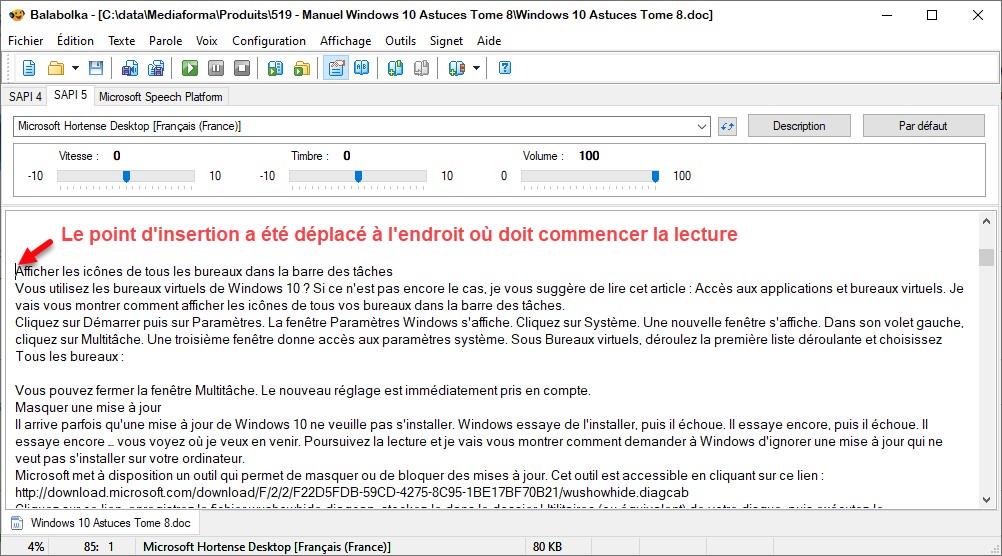1002x556 pixels.
Task: Click the Description button
Action: 799,126
